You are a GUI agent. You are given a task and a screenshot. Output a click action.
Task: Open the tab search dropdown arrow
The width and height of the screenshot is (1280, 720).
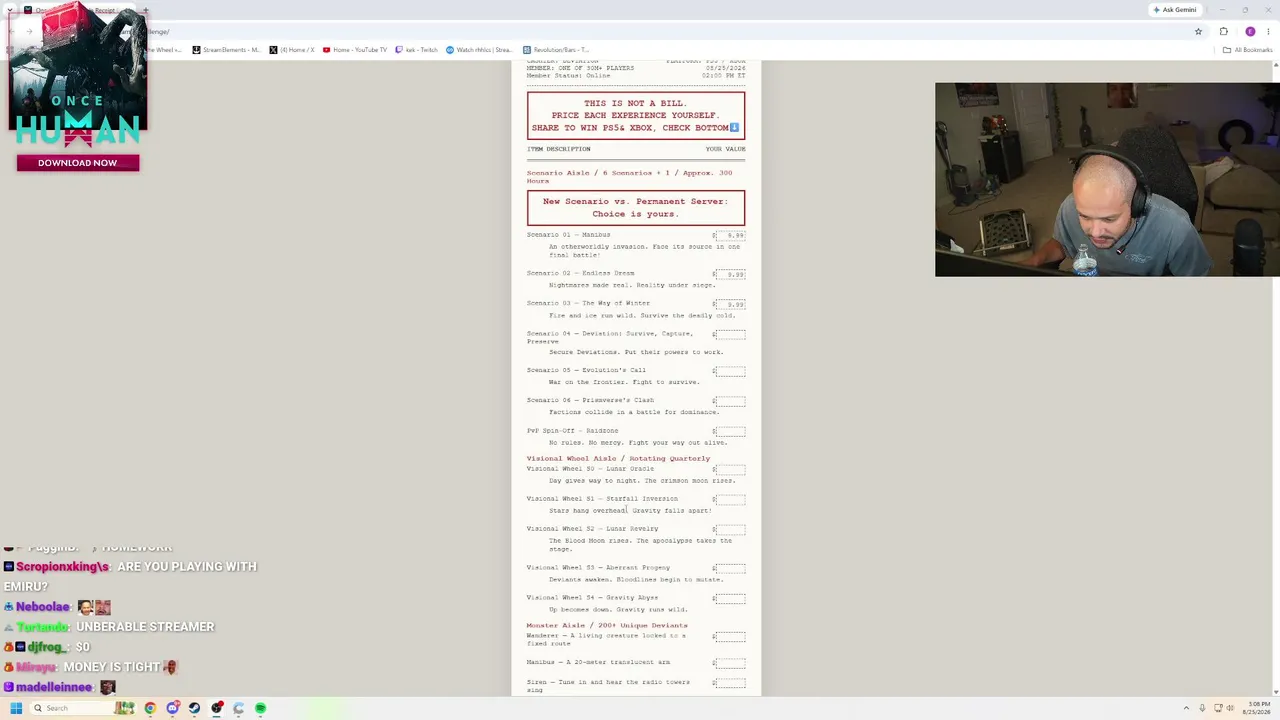point(10,10)
